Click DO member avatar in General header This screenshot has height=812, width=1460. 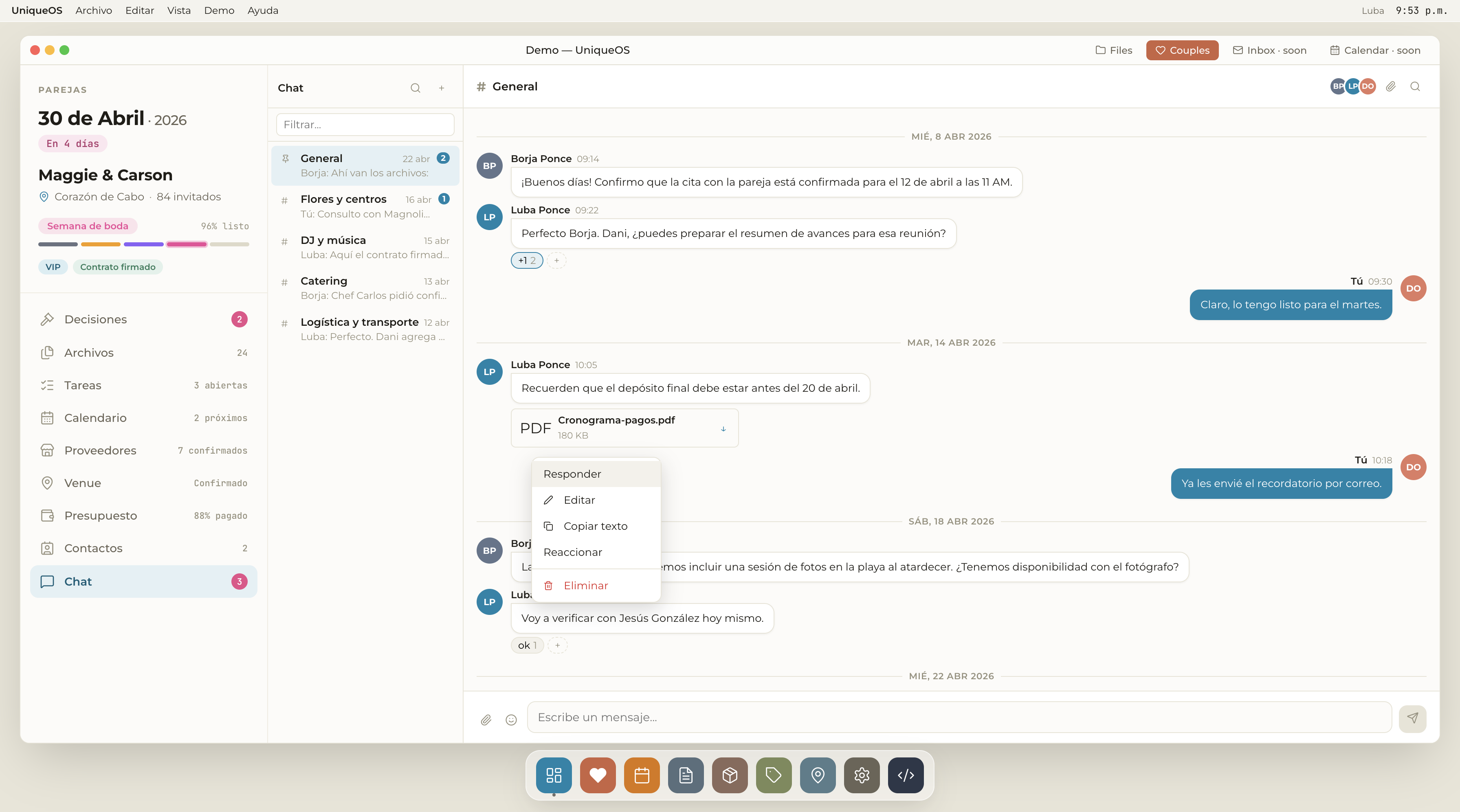pos(1368,87)
